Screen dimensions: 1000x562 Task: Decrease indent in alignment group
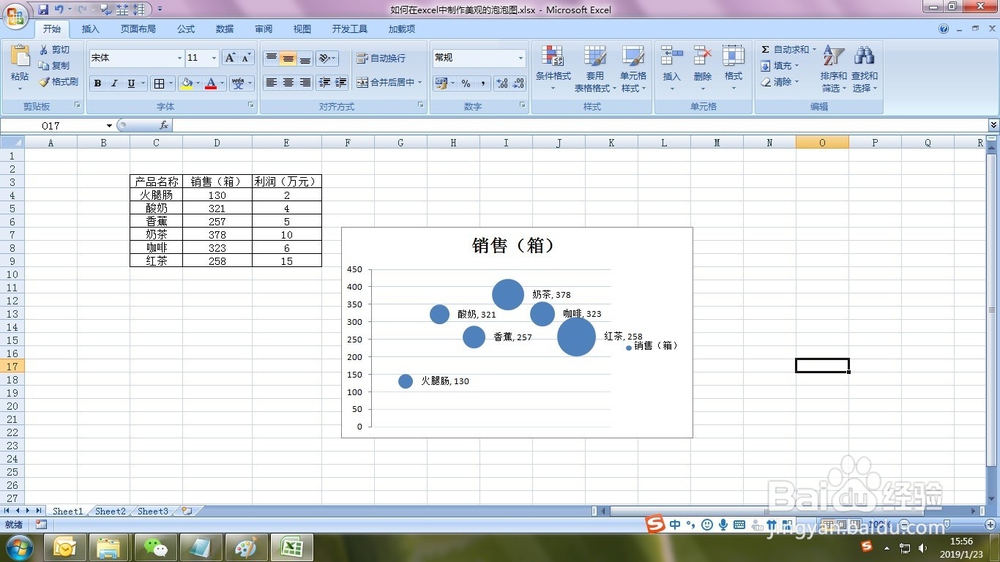[325, 82]
